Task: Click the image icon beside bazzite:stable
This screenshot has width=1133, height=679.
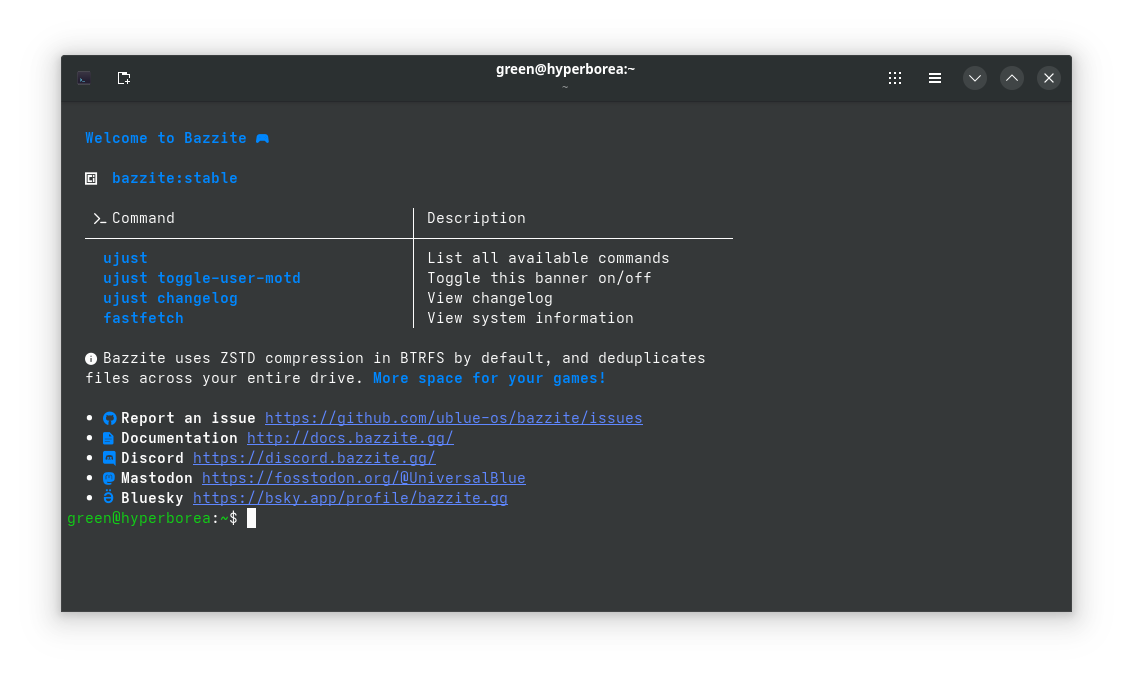Action: tap(91, 178)
